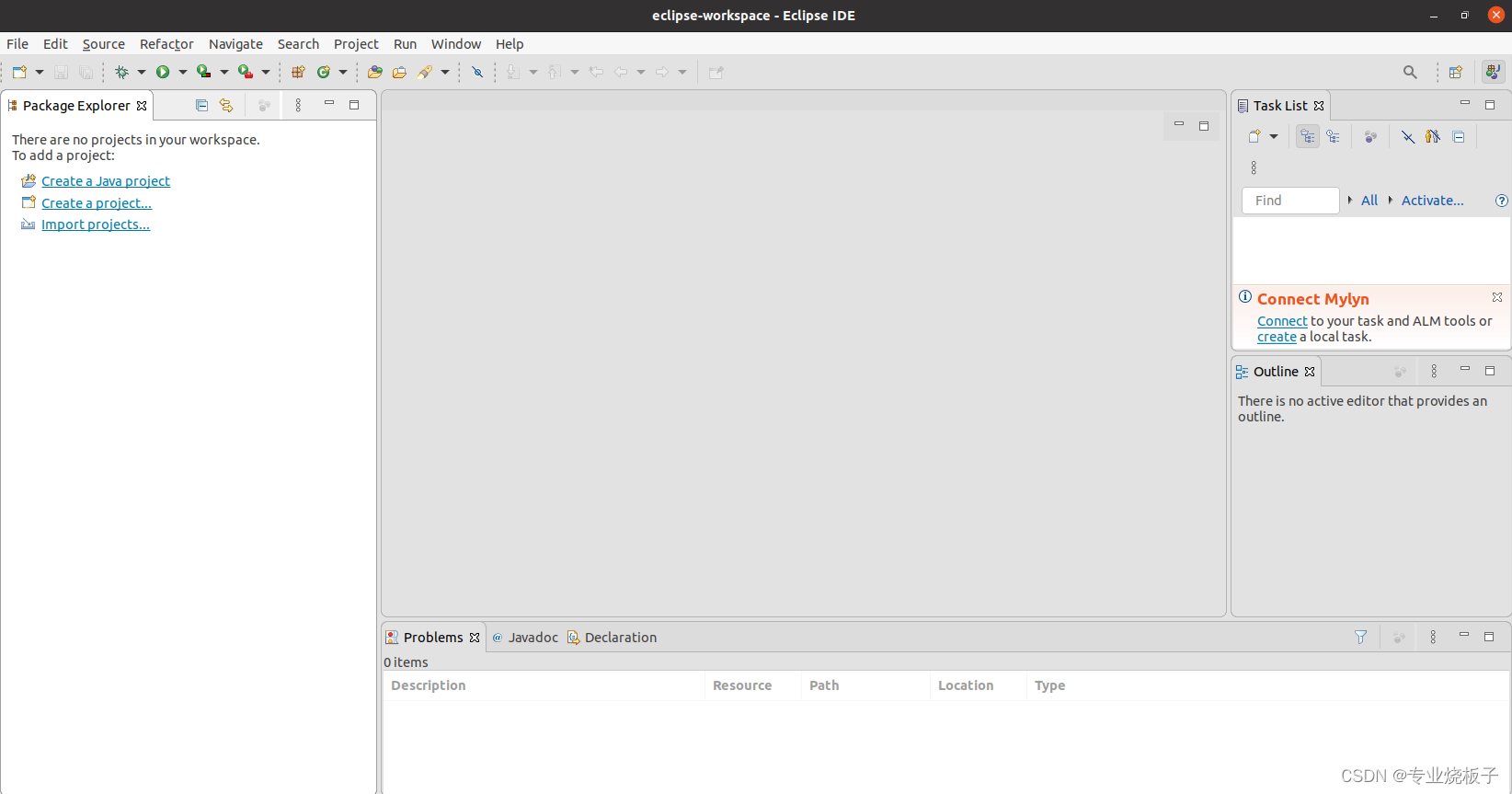Screen dimensions: 1512x794
Task: Click the green Run button
Action: (x=163, y=72)
